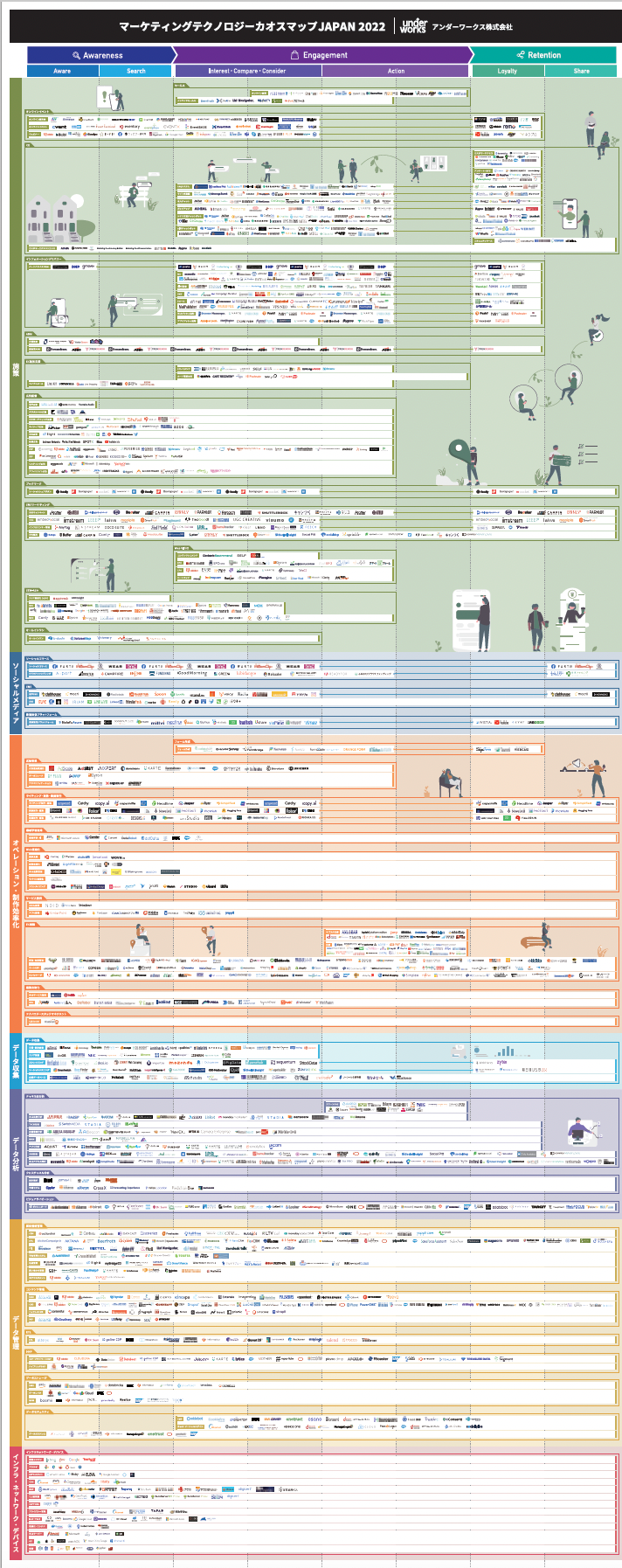Select the Loyalty column header
The height and width of the screenshot is (1568, 622).
click(508, 71)
